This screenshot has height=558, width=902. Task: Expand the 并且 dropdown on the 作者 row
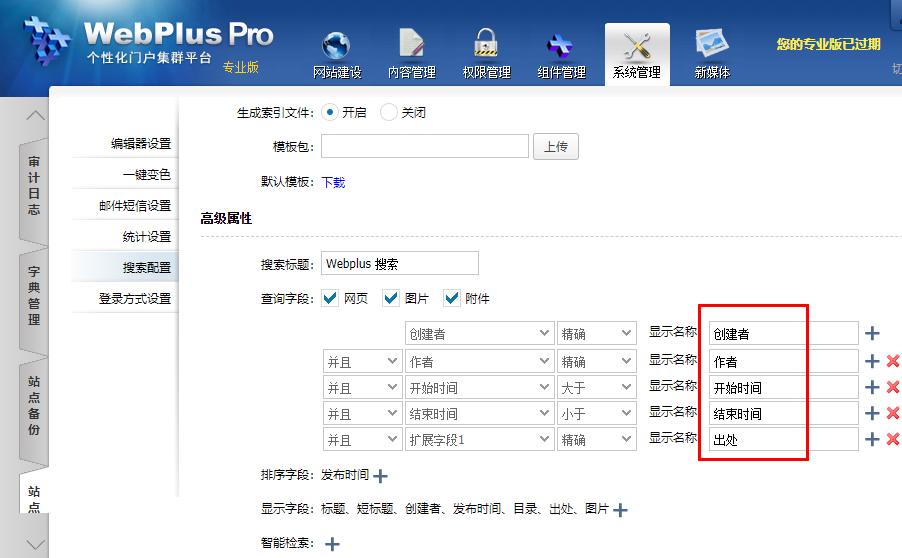pos(361,361)
